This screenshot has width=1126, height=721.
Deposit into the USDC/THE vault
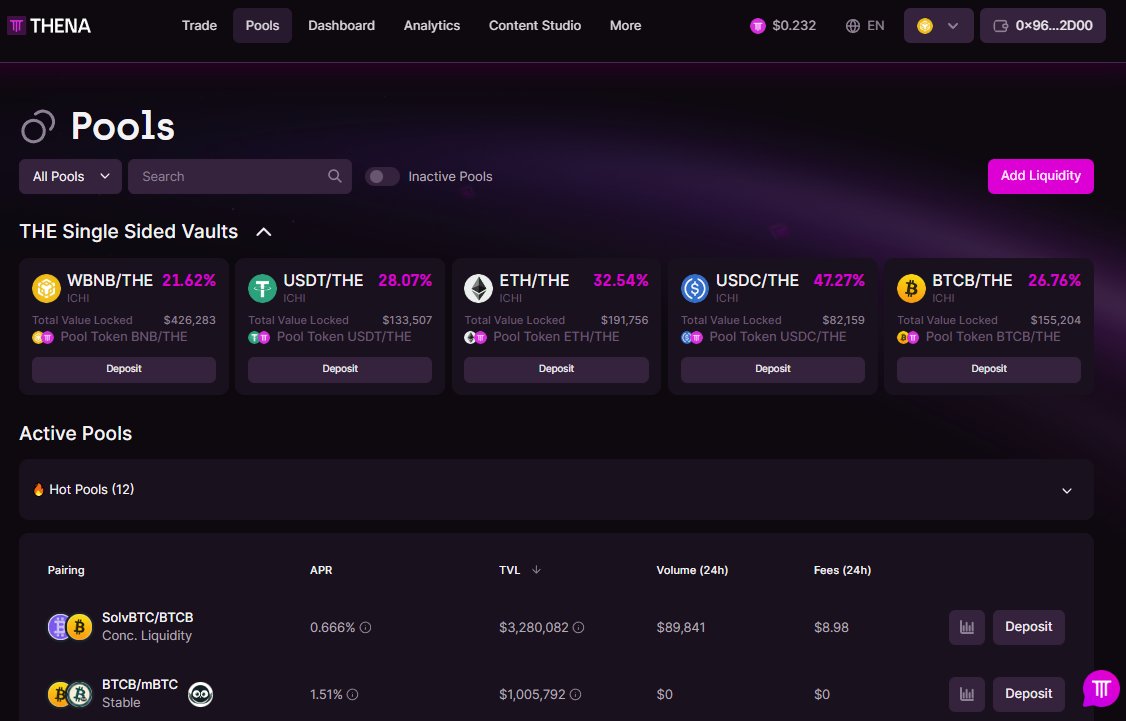(773, 369)
